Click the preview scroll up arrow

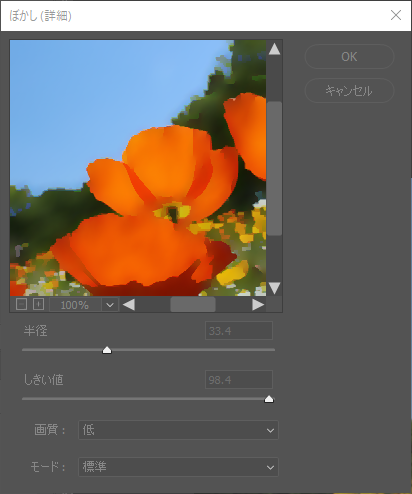click(274, 49)
